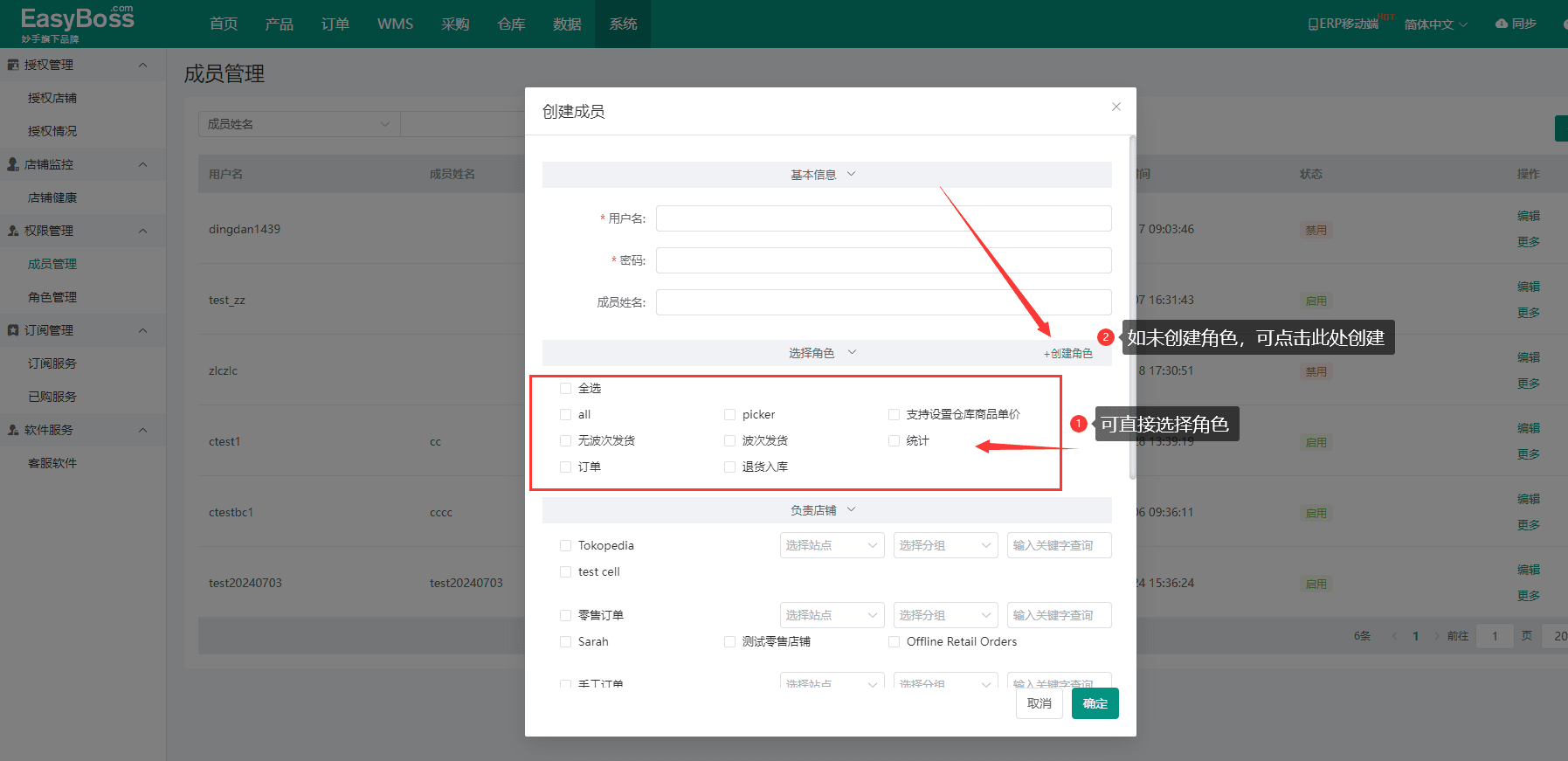
Task: Click the EasyBoss logo
Action: [78, 24]
